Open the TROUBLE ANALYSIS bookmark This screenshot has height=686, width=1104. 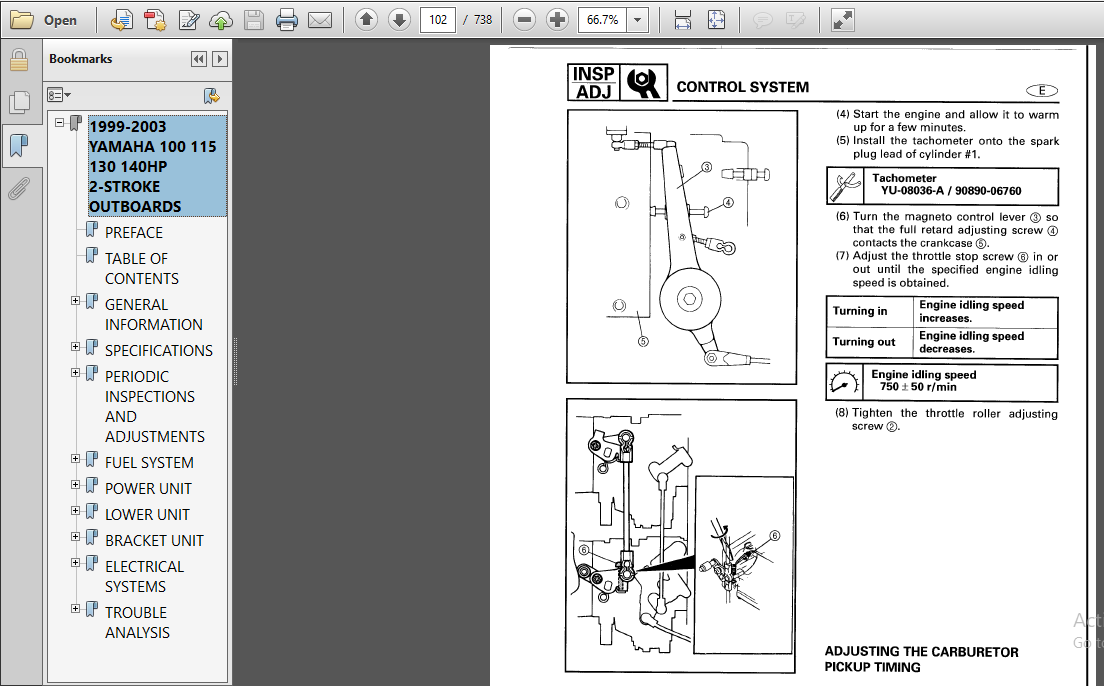point(137,623)
